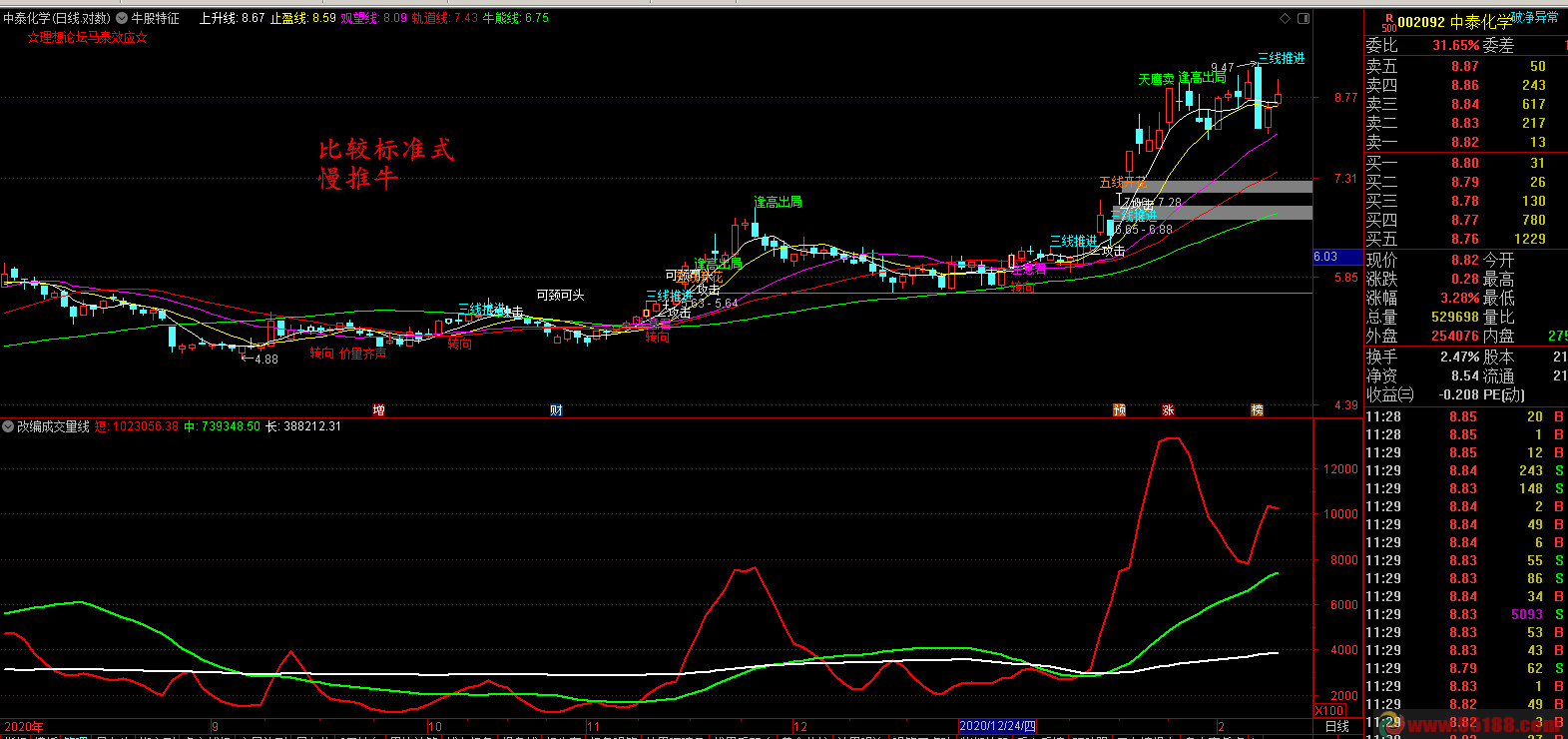
Task: Click the 长: 388212.31 volume legend
Action: coord(302,426)
